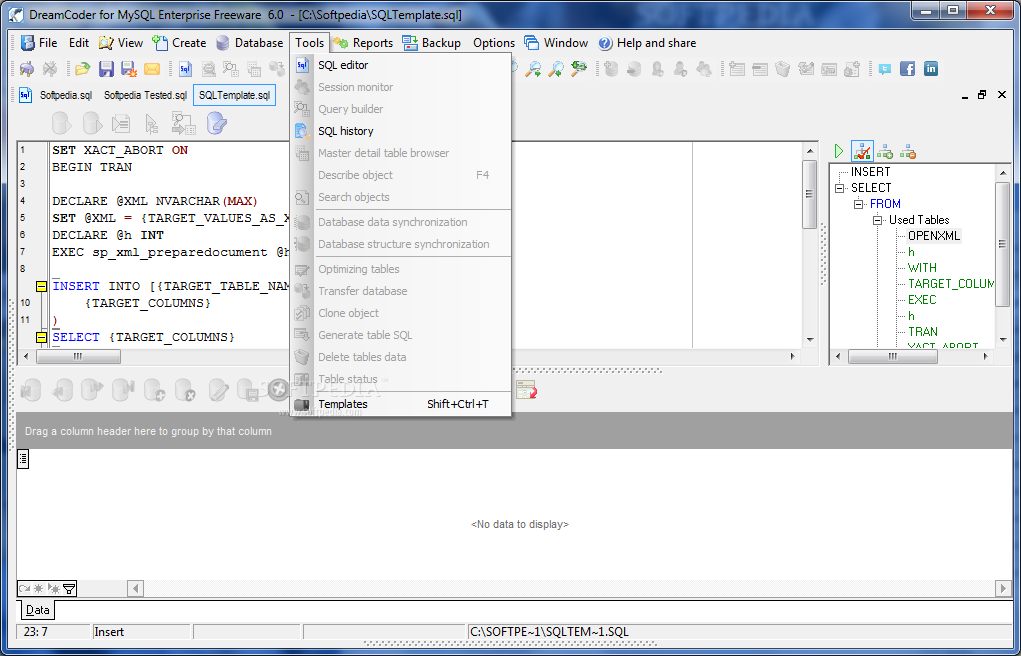Open the View menu
Image resolution: width=1021 pixels, height=656 pixels.
tap(120, 43)
